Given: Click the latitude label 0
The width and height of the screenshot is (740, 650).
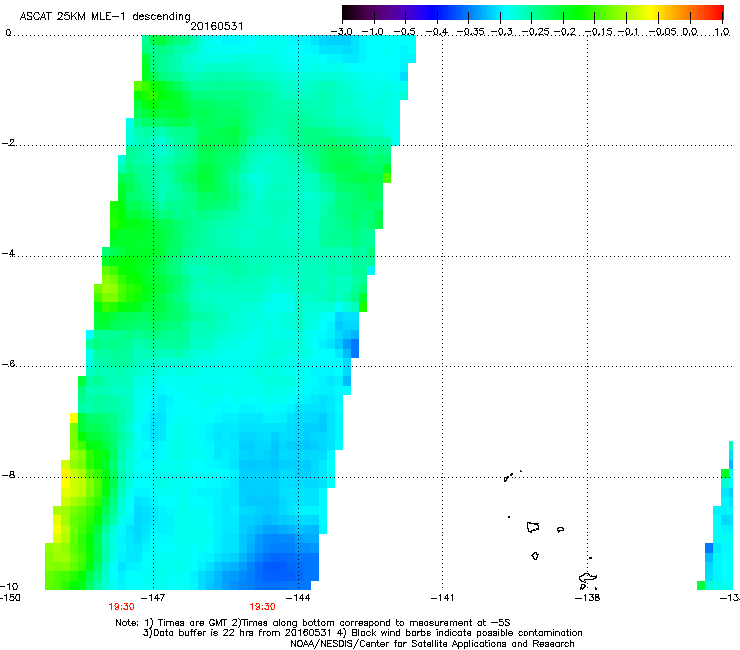Looking at the screenshot, I should [x=8, y=33].
